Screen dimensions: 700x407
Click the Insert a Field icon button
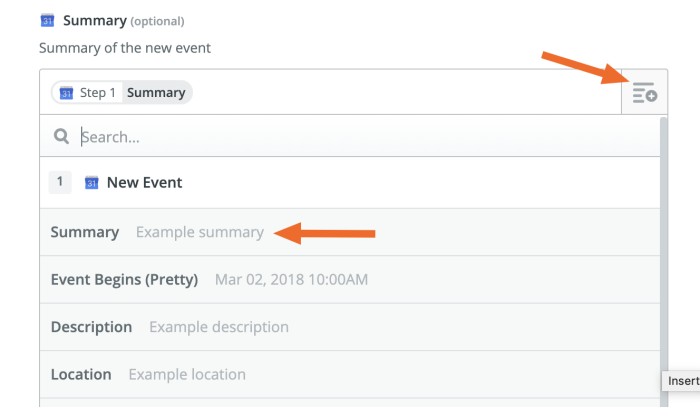click(x=645, y=93)
